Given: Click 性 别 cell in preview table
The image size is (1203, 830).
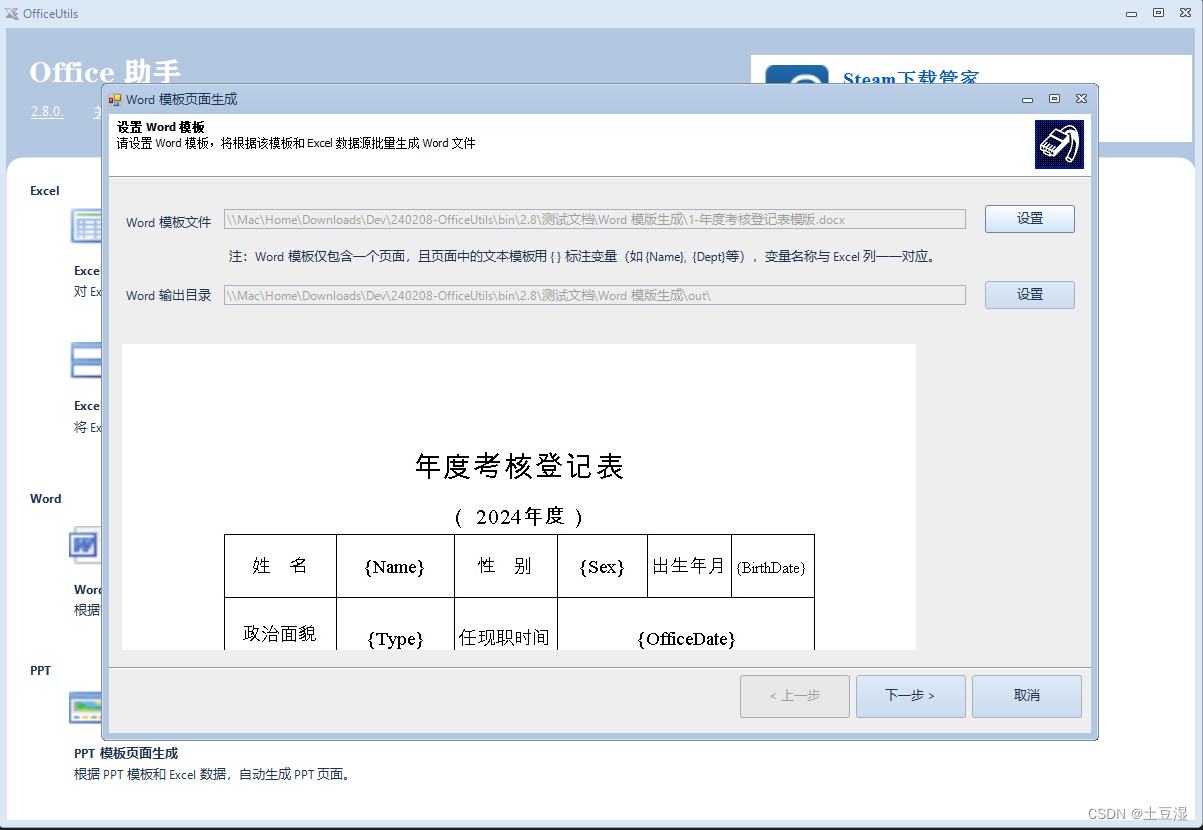Looking at the screenshot, I should tap(505, 566).
